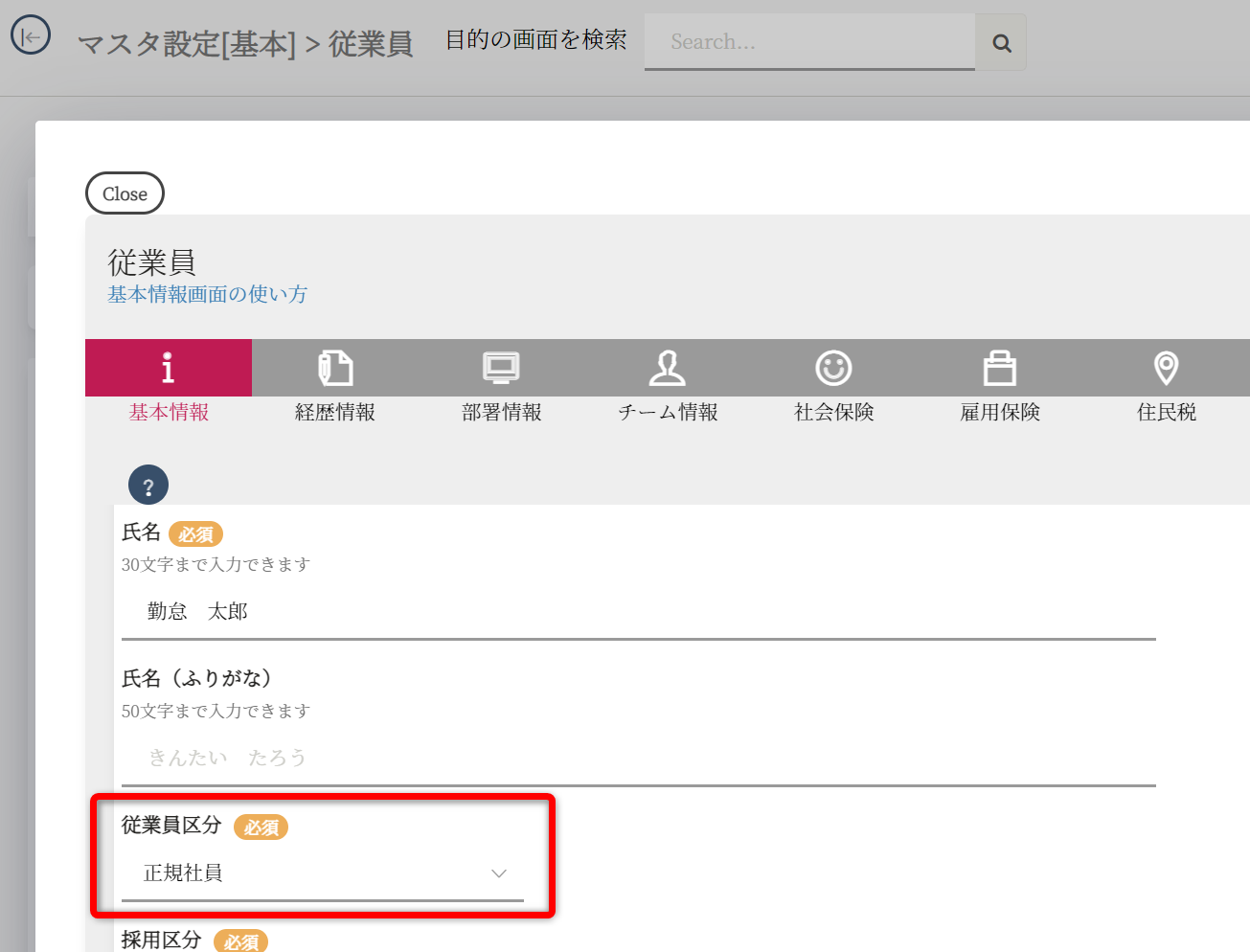Viewport: 1250px width, 952px height.
Task: Select the monitor icon for 部署情報
Action: point(501,368)
